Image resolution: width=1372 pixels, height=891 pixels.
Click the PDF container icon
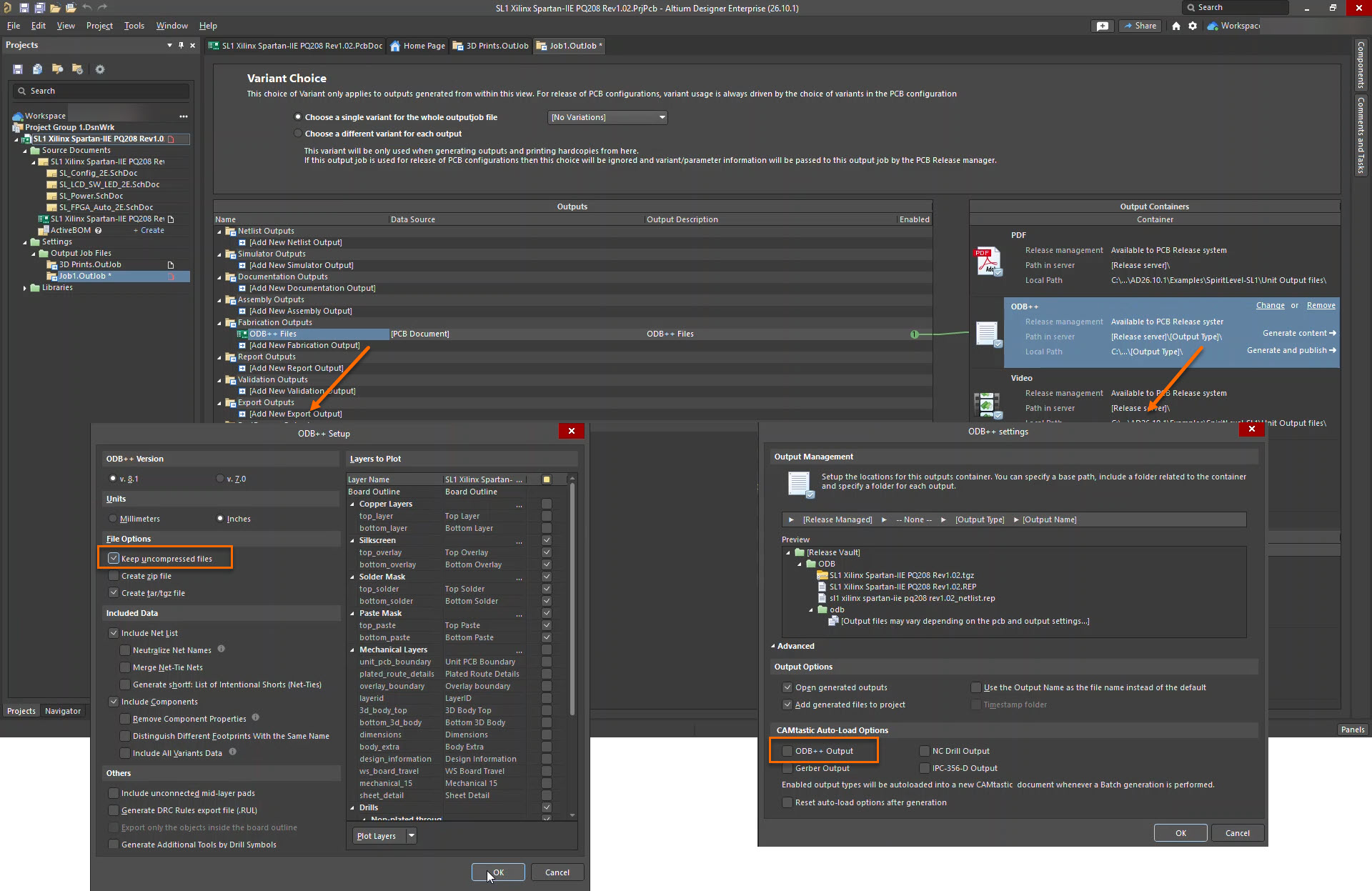(988, 262)
